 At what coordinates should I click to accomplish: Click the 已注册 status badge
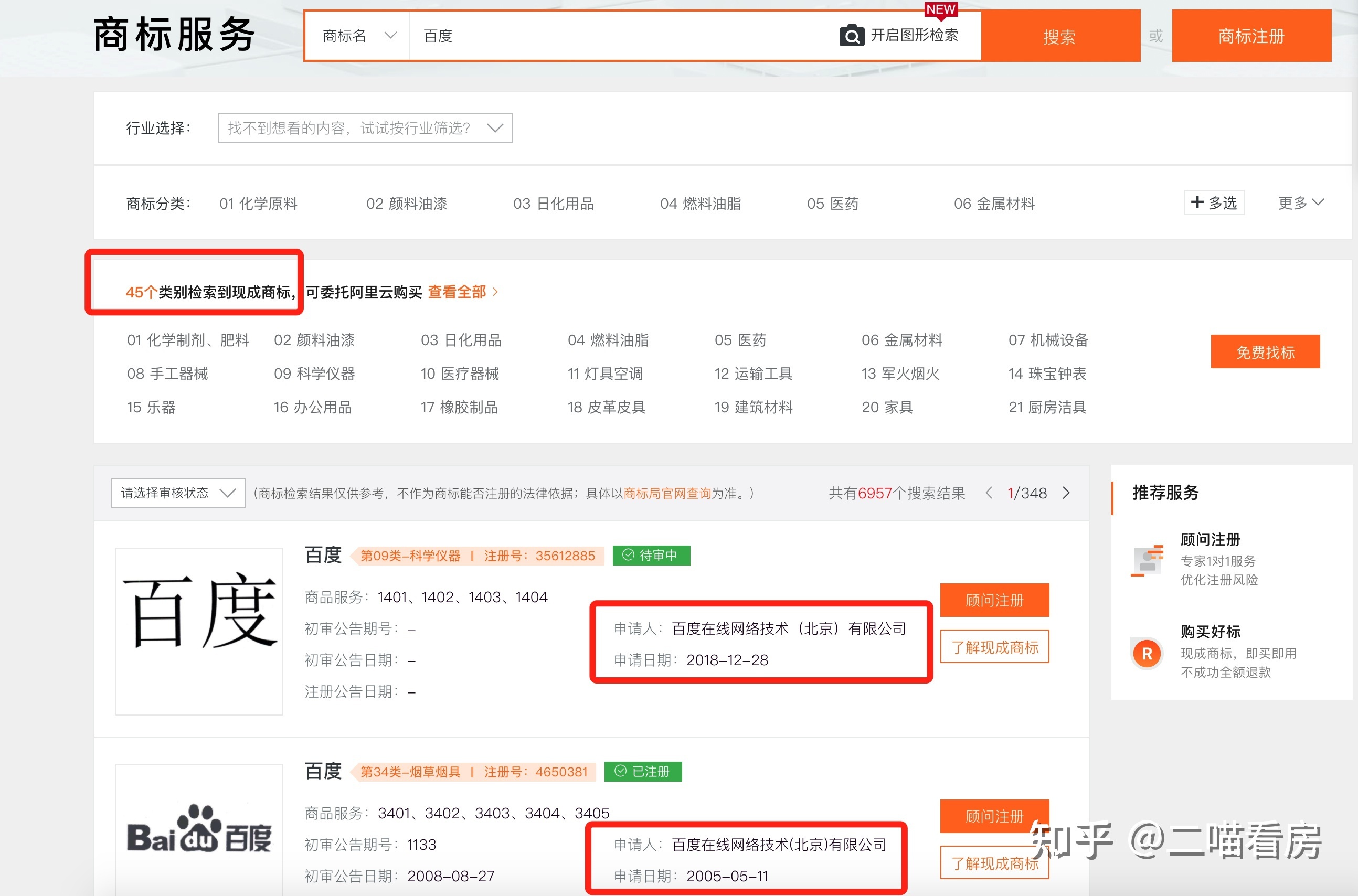pos(643,772)
